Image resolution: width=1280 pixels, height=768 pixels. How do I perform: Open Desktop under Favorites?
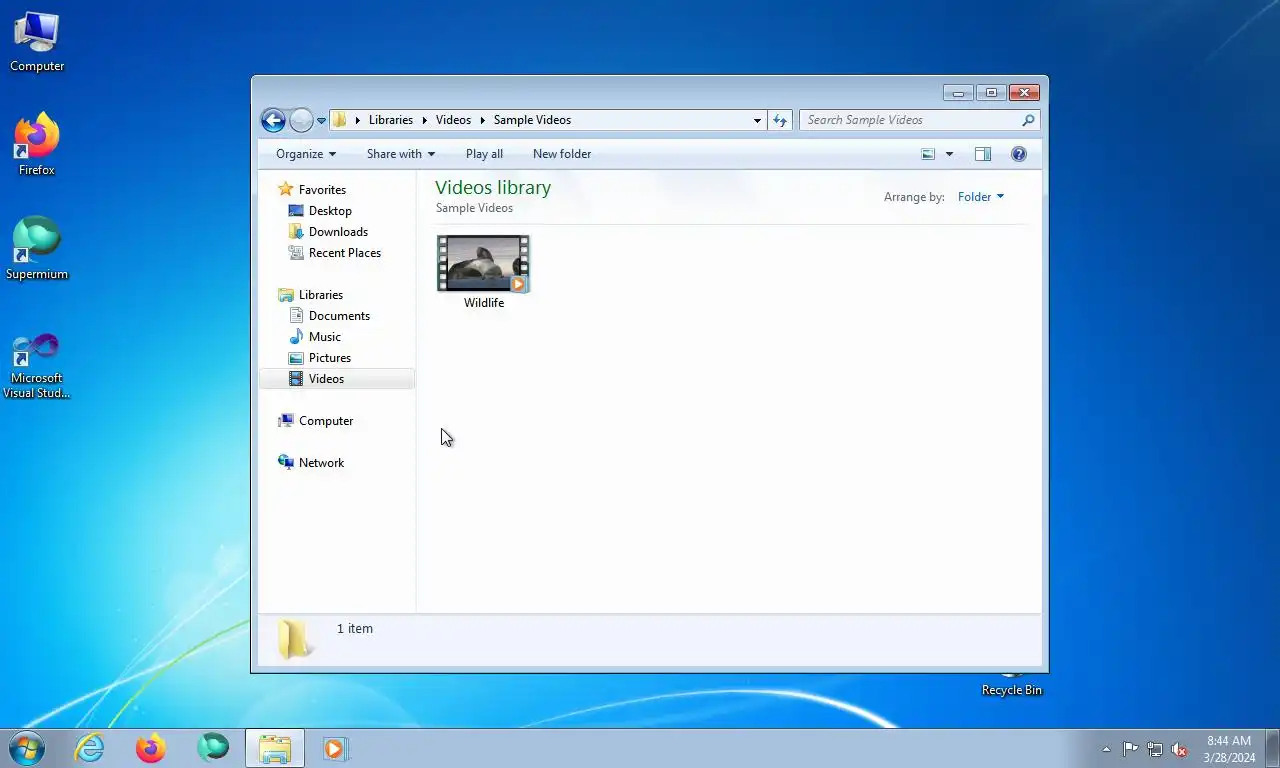click(330, 211)
